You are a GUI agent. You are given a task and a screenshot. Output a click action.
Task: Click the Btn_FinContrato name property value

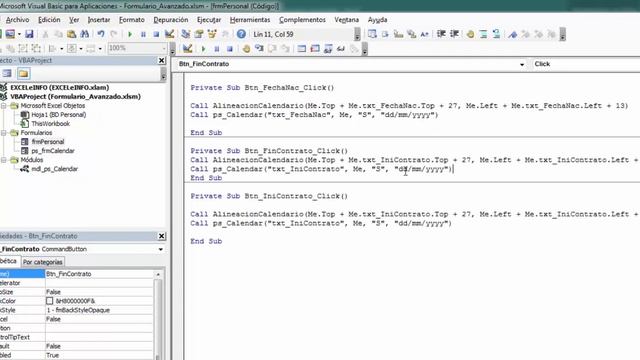[99, 274]
